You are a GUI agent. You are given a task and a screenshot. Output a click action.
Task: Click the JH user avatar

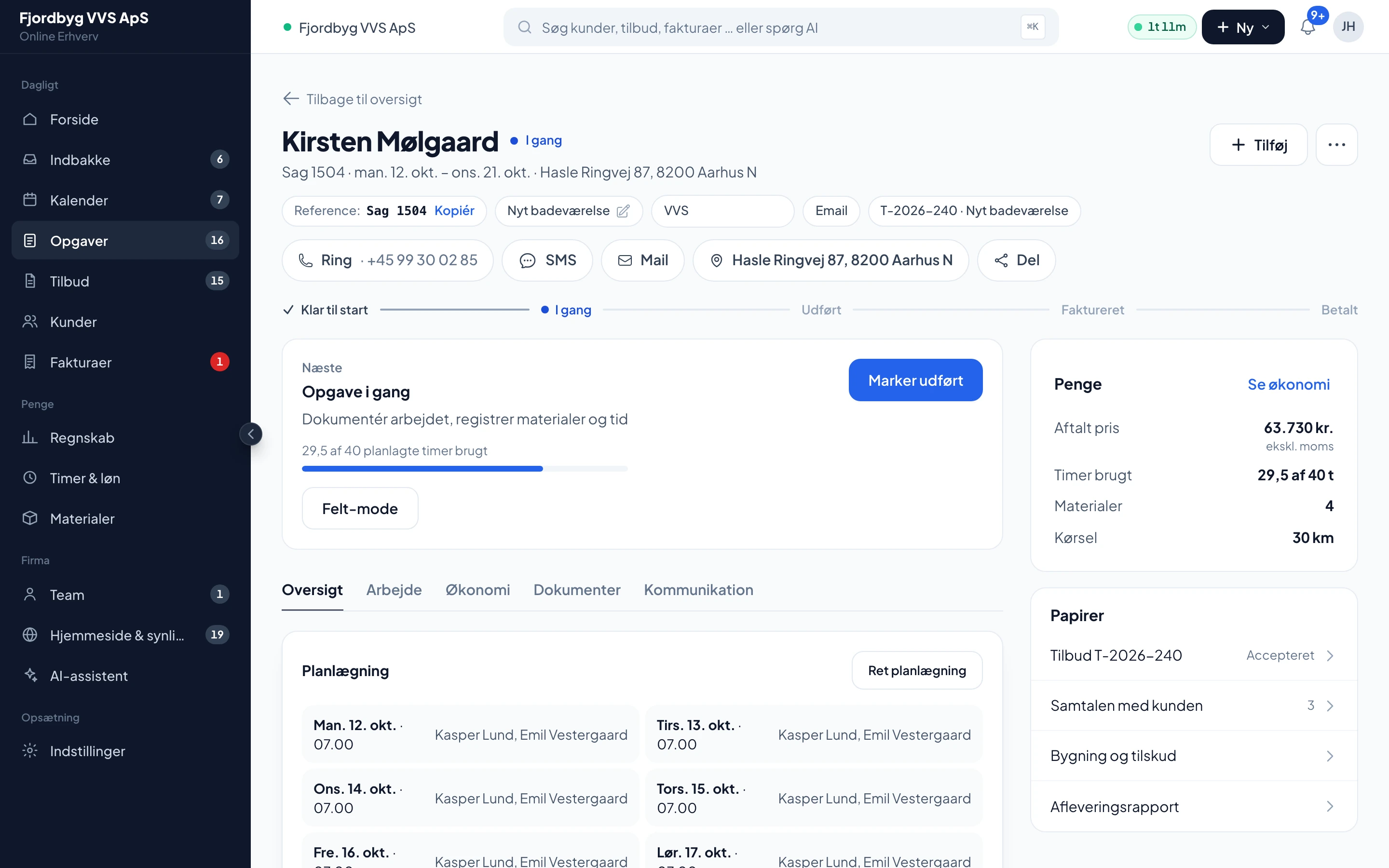point(1348,27)
